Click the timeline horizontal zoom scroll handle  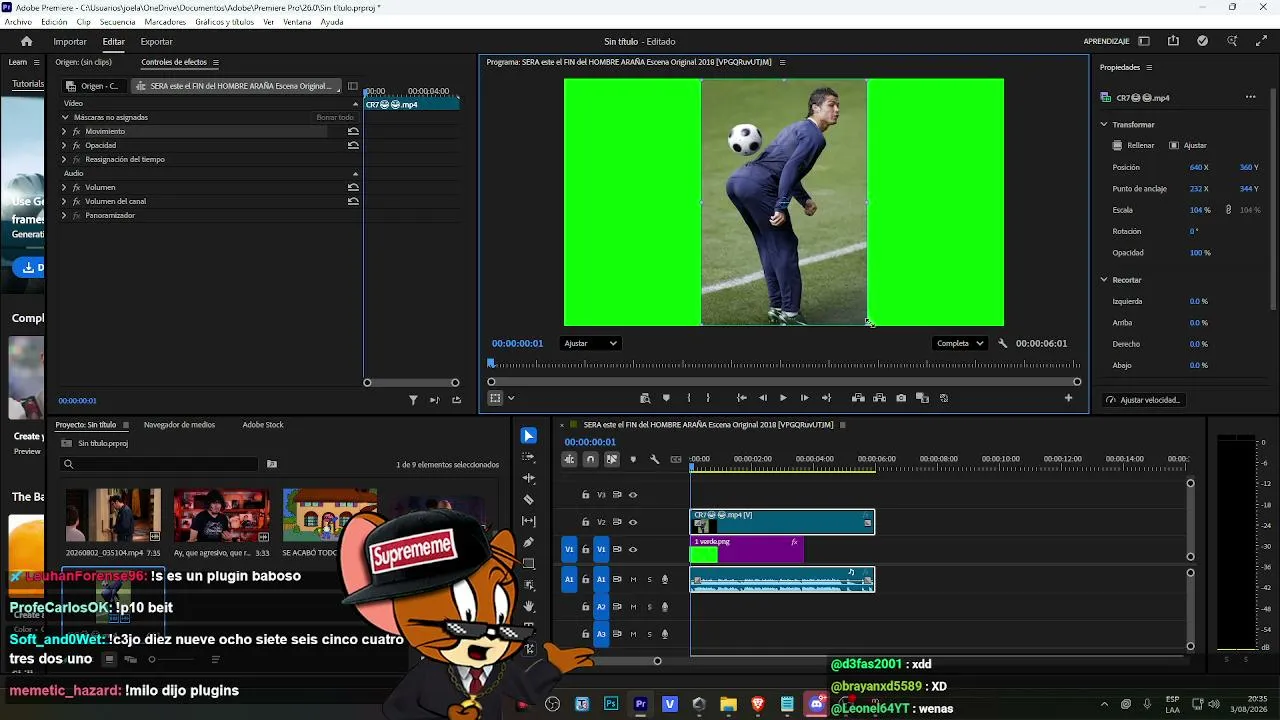coord(657,661)
